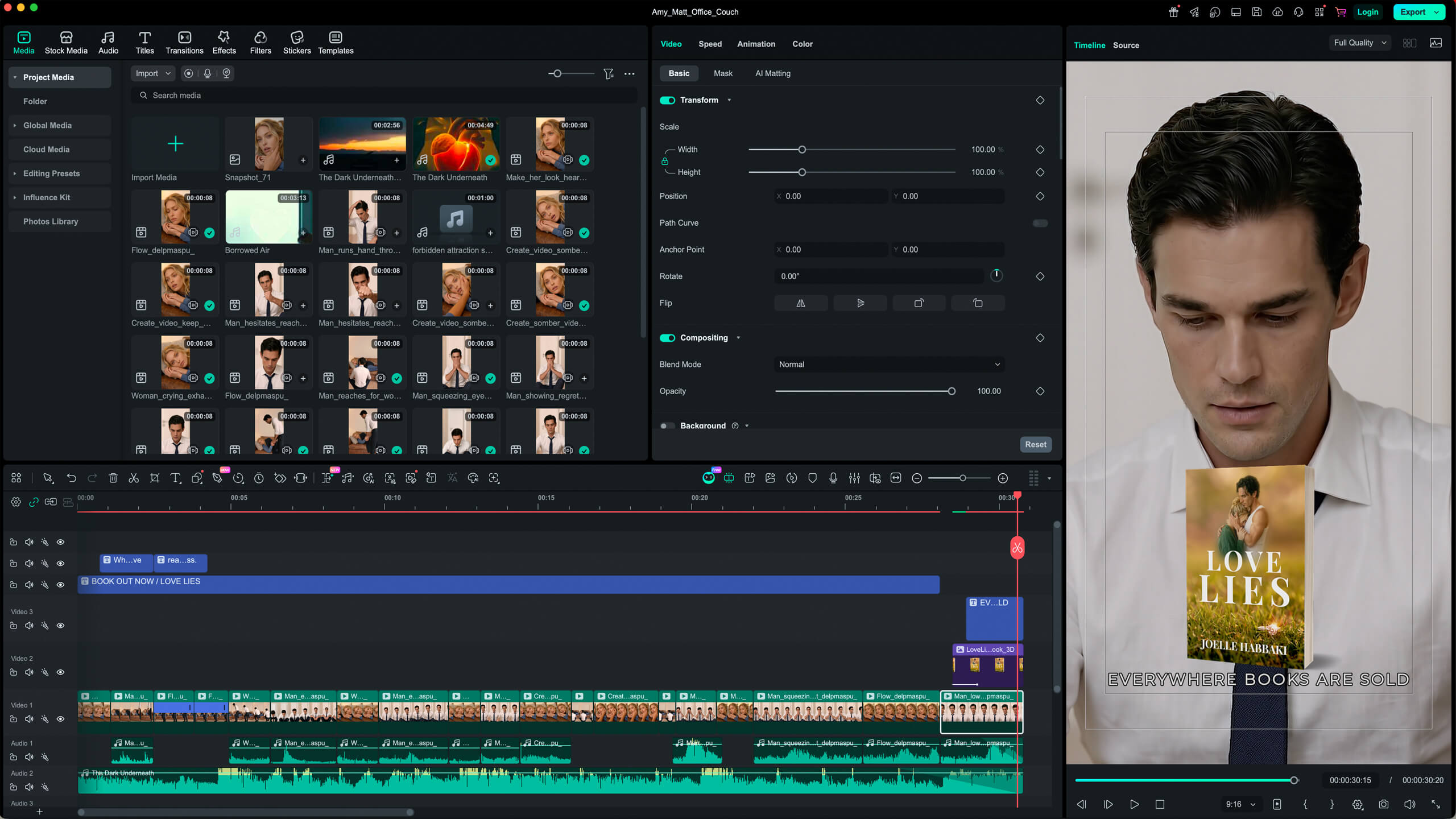
Task: Enable the Path Curve switch
Action: click(x=1040, y=223)
